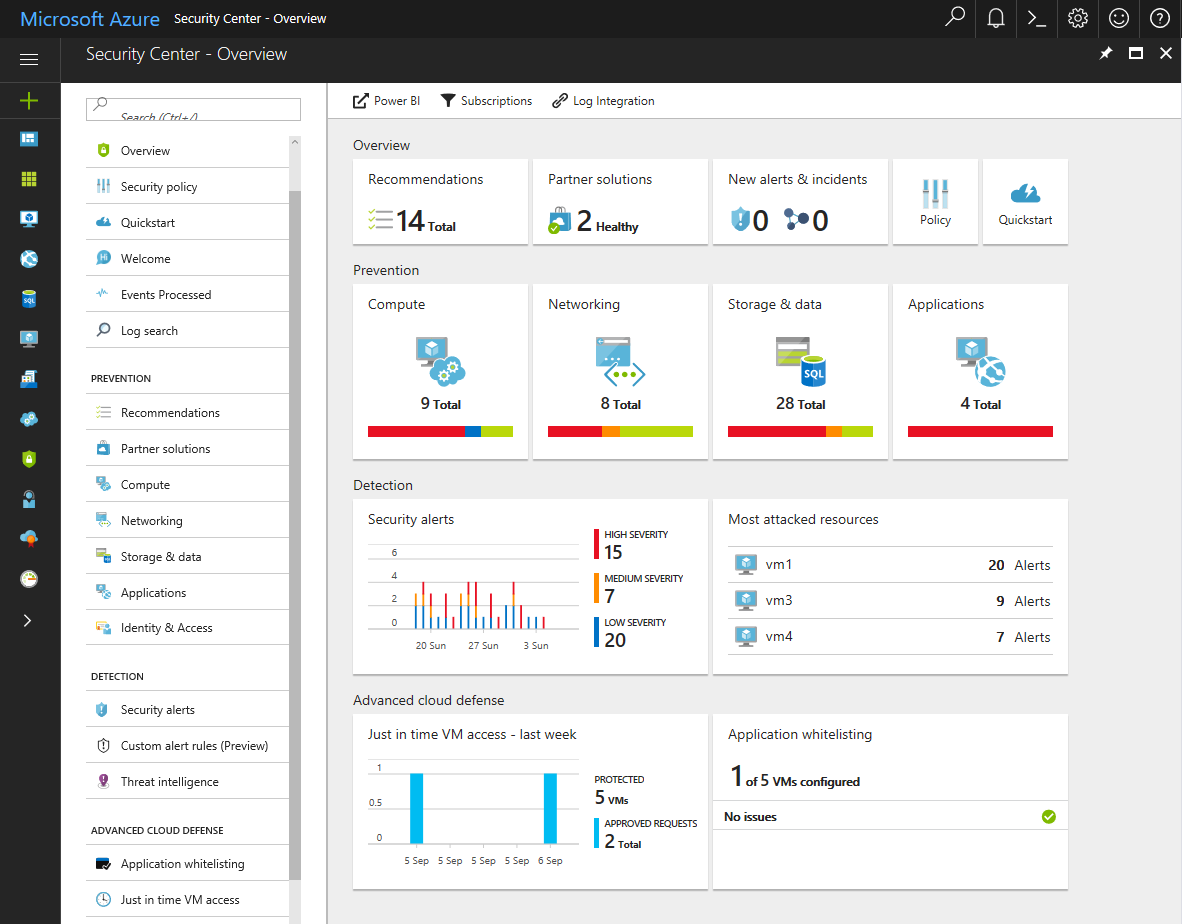Click the notifications bell icon
This screenshot has width=1182, height=924.
tap(996, 18)
